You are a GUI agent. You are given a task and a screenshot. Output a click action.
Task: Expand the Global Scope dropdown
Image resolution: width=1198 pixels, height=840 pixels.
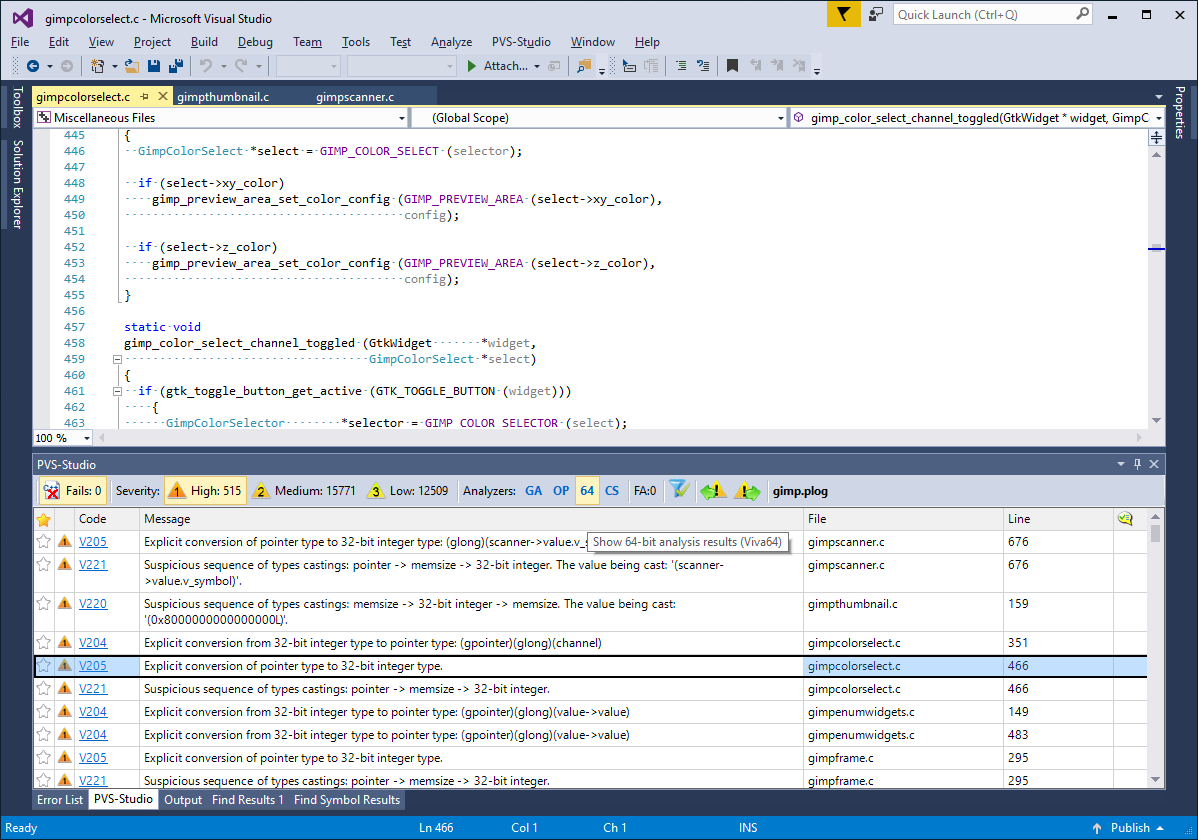(x=780, y=118)
